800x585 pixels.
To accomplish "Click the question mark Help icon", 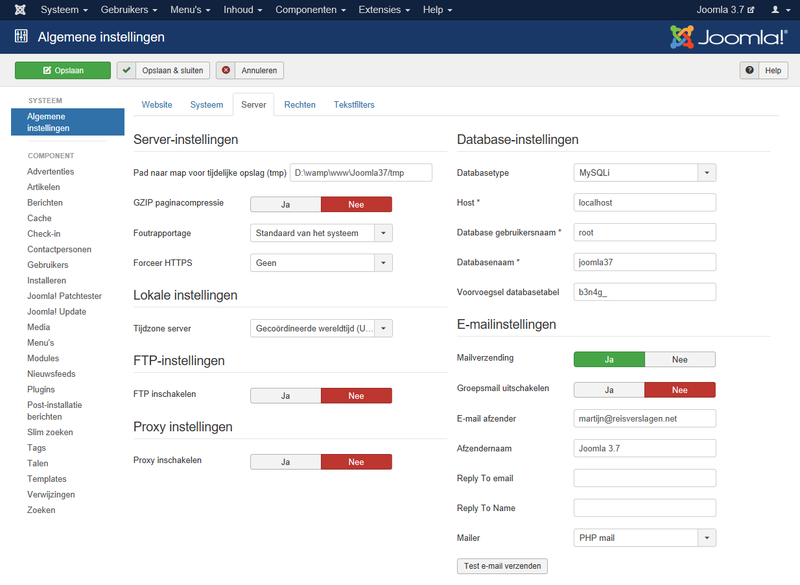I will tap(749, 70).
